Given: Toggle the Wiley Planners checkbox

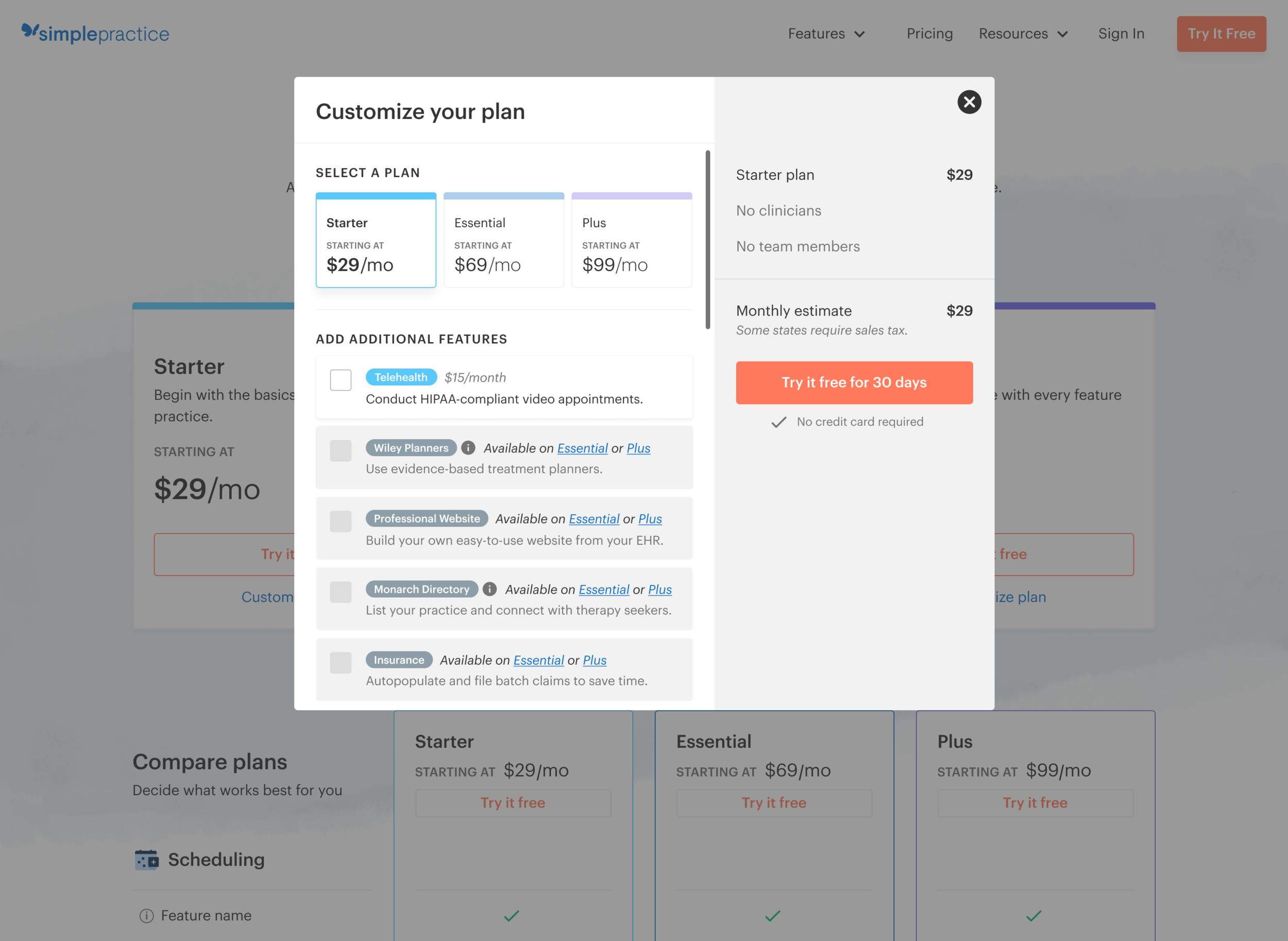Looking at the screenshot, I should [341, 450].
